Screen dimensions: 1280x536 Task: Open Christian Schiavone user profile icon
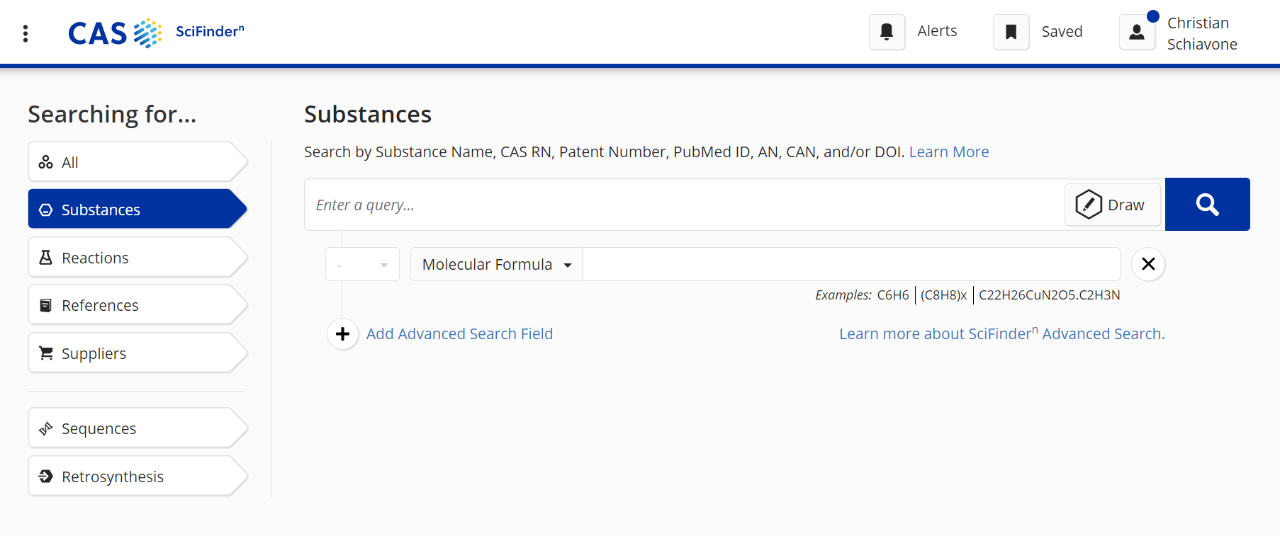point(1137,32)
